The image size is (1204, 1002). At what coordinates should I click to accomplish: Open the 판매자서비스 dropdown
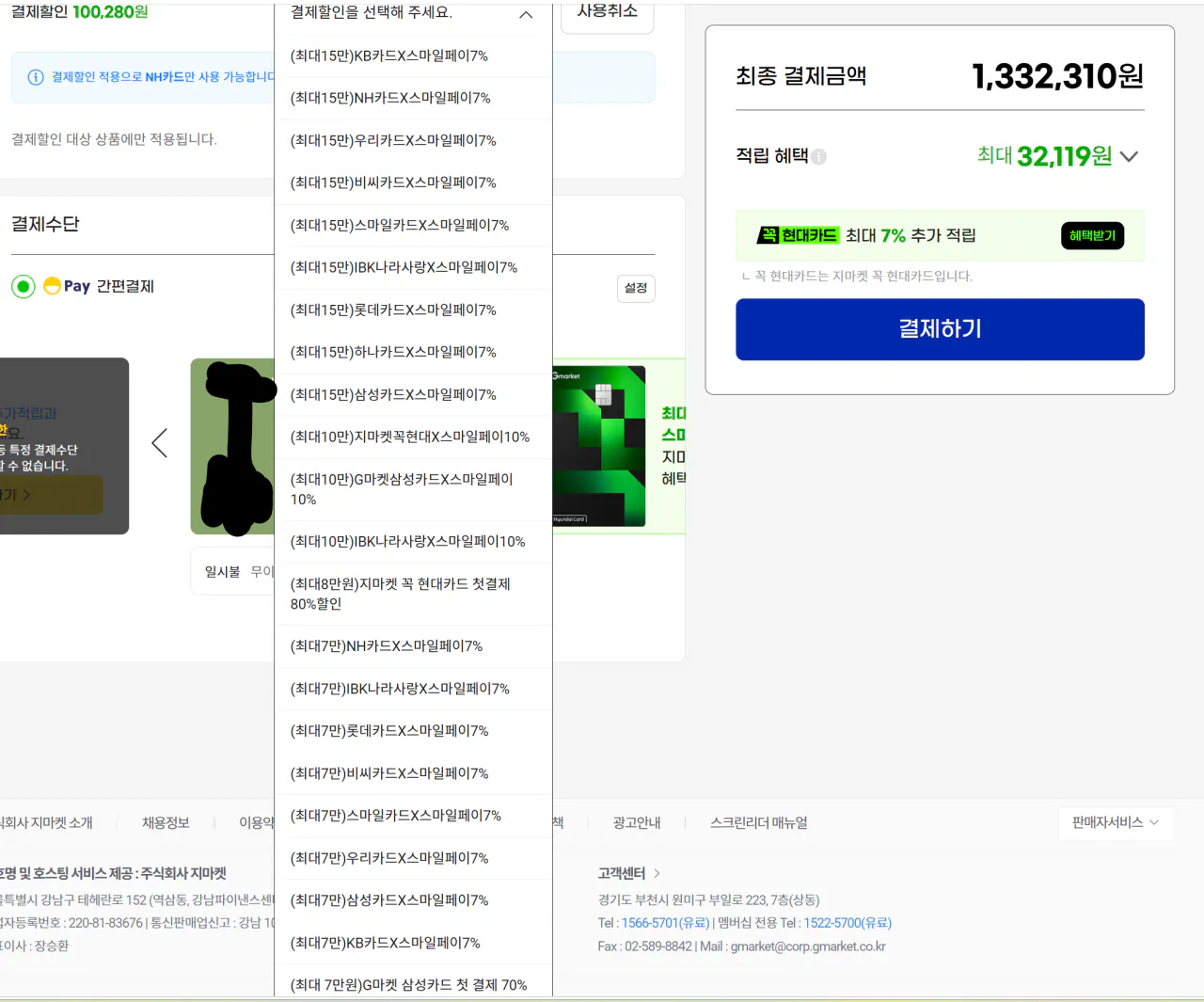point(1116,822)
